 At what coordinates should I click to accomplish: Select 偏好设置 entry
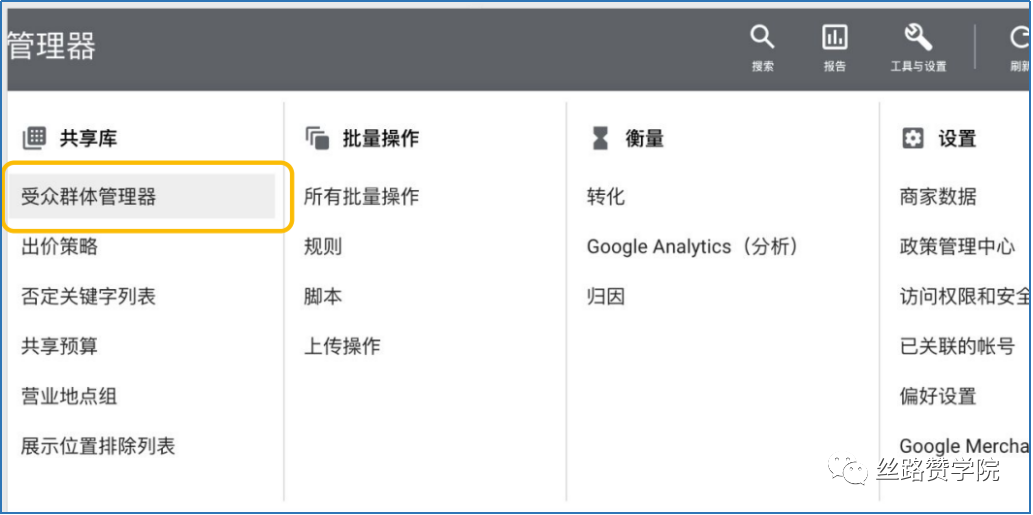point(938,396)
